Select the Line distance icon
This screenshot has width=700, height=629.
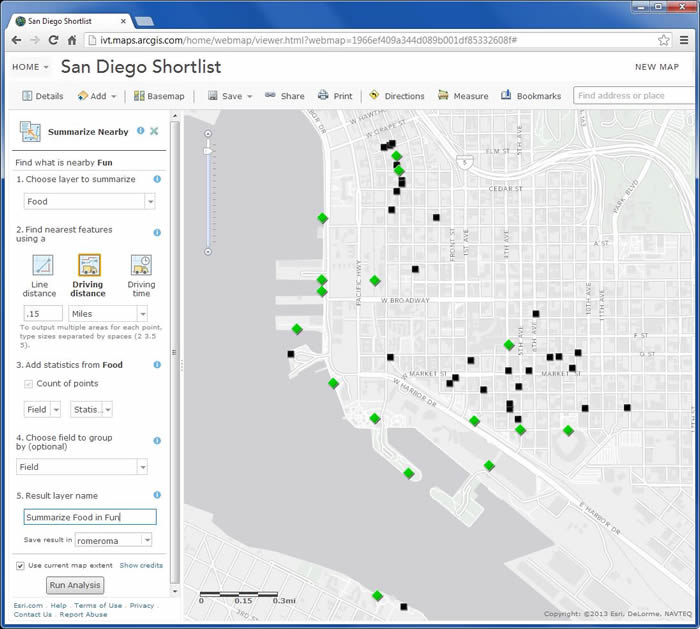coord(41,266)
